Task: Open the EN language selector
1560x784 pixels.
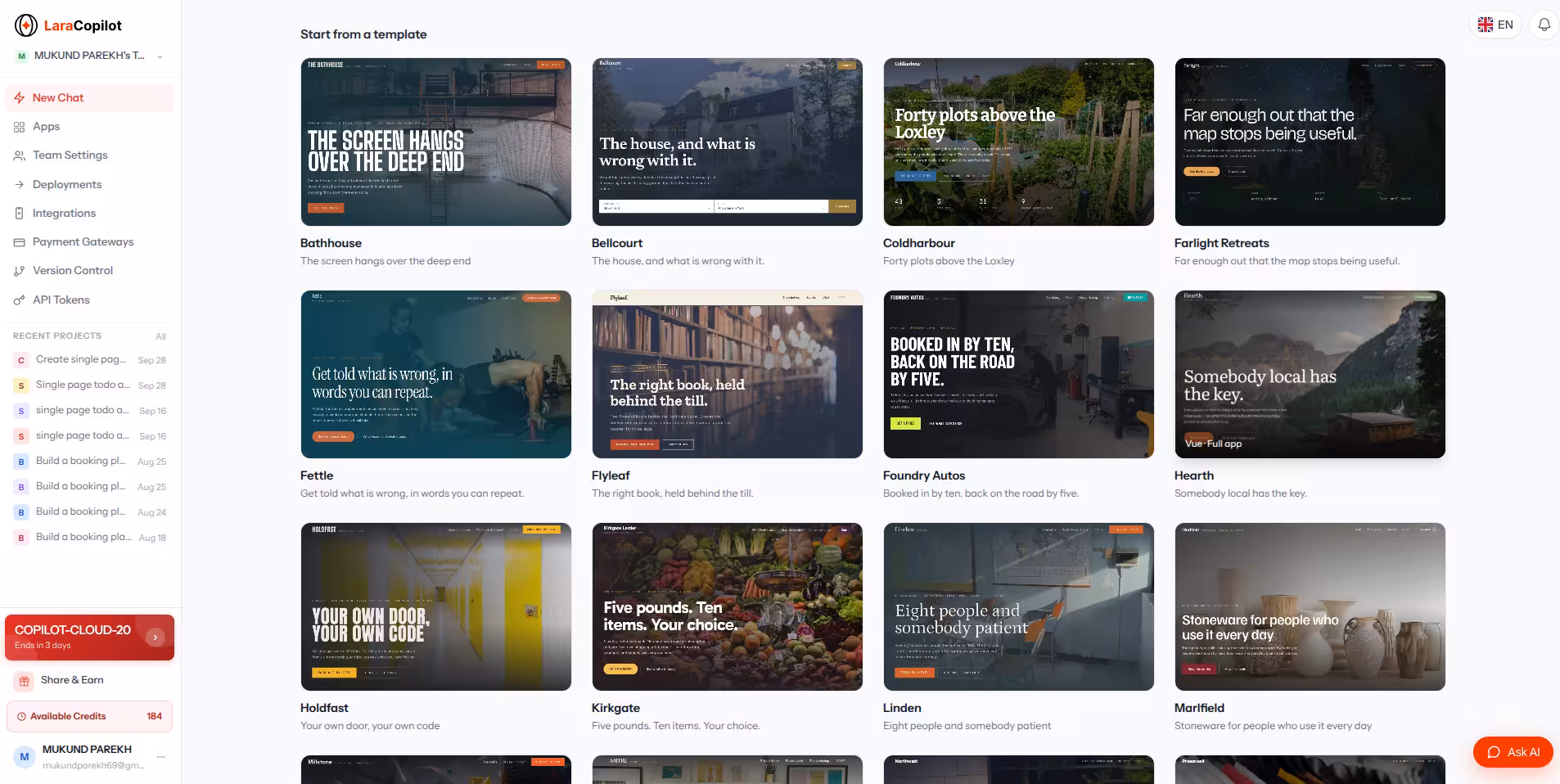Action: 1495,25
